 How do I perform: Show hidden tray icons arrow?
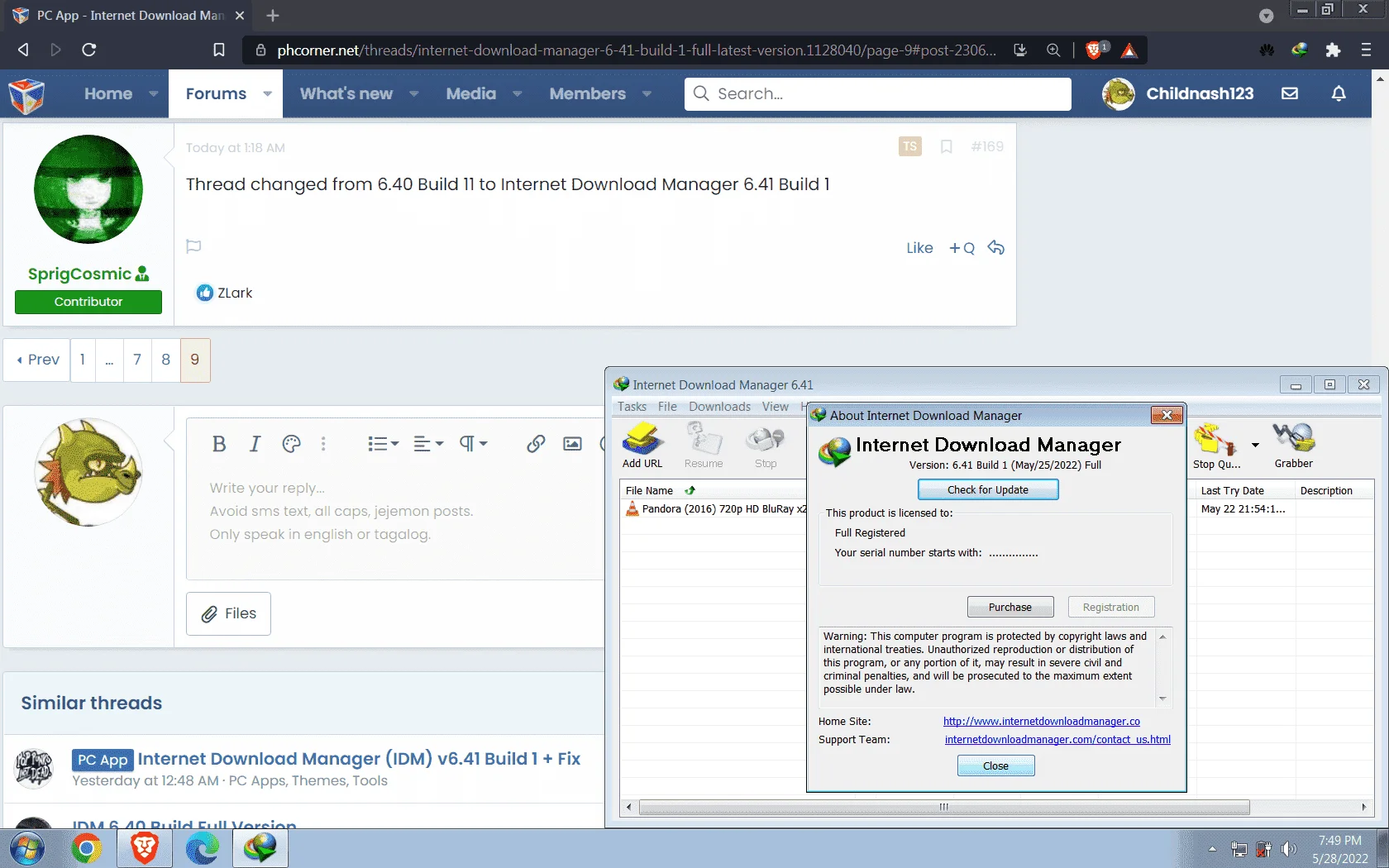click(x=1212, y=849)
